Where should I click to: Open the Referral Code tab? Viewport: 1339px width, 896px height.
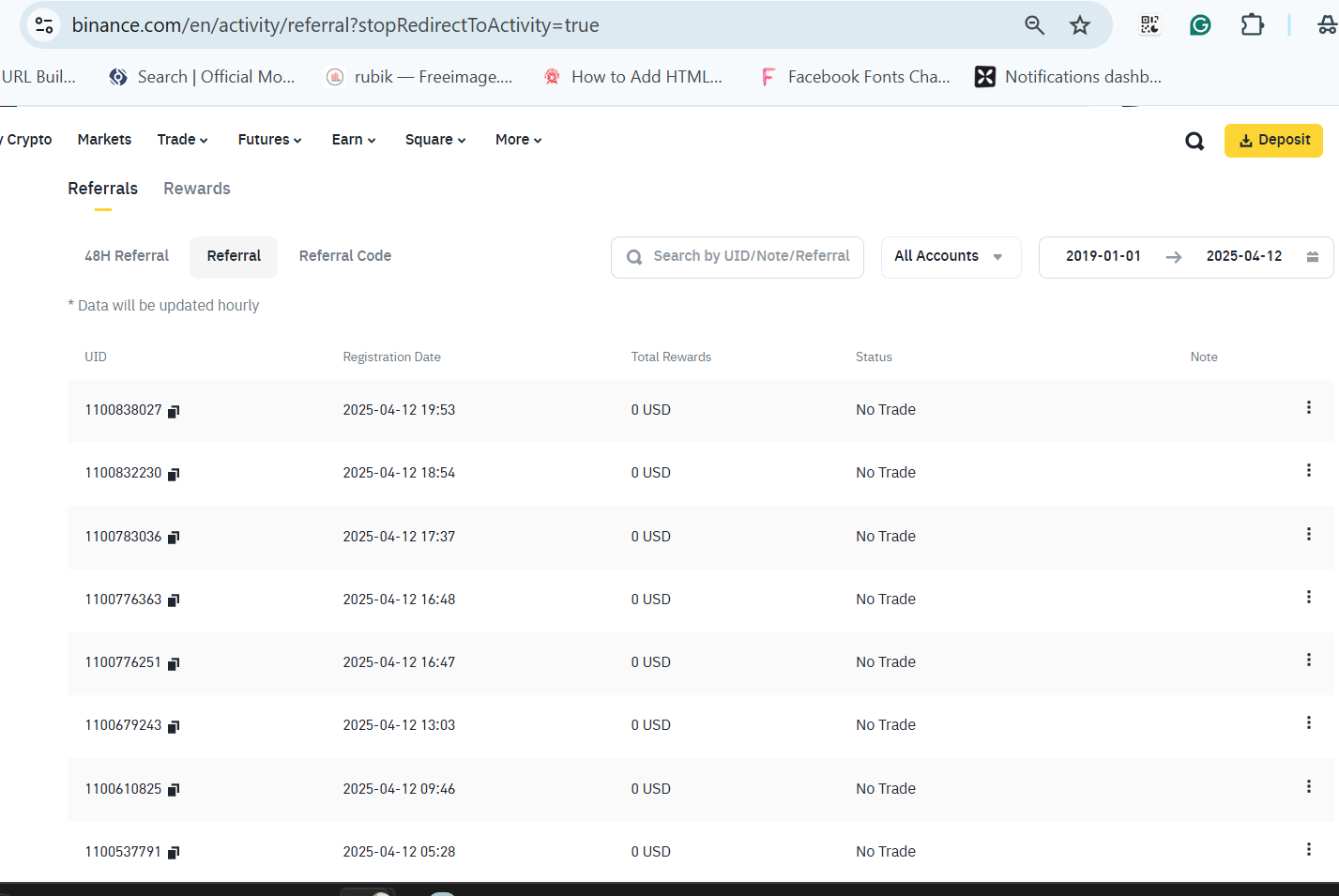(345, 256)
